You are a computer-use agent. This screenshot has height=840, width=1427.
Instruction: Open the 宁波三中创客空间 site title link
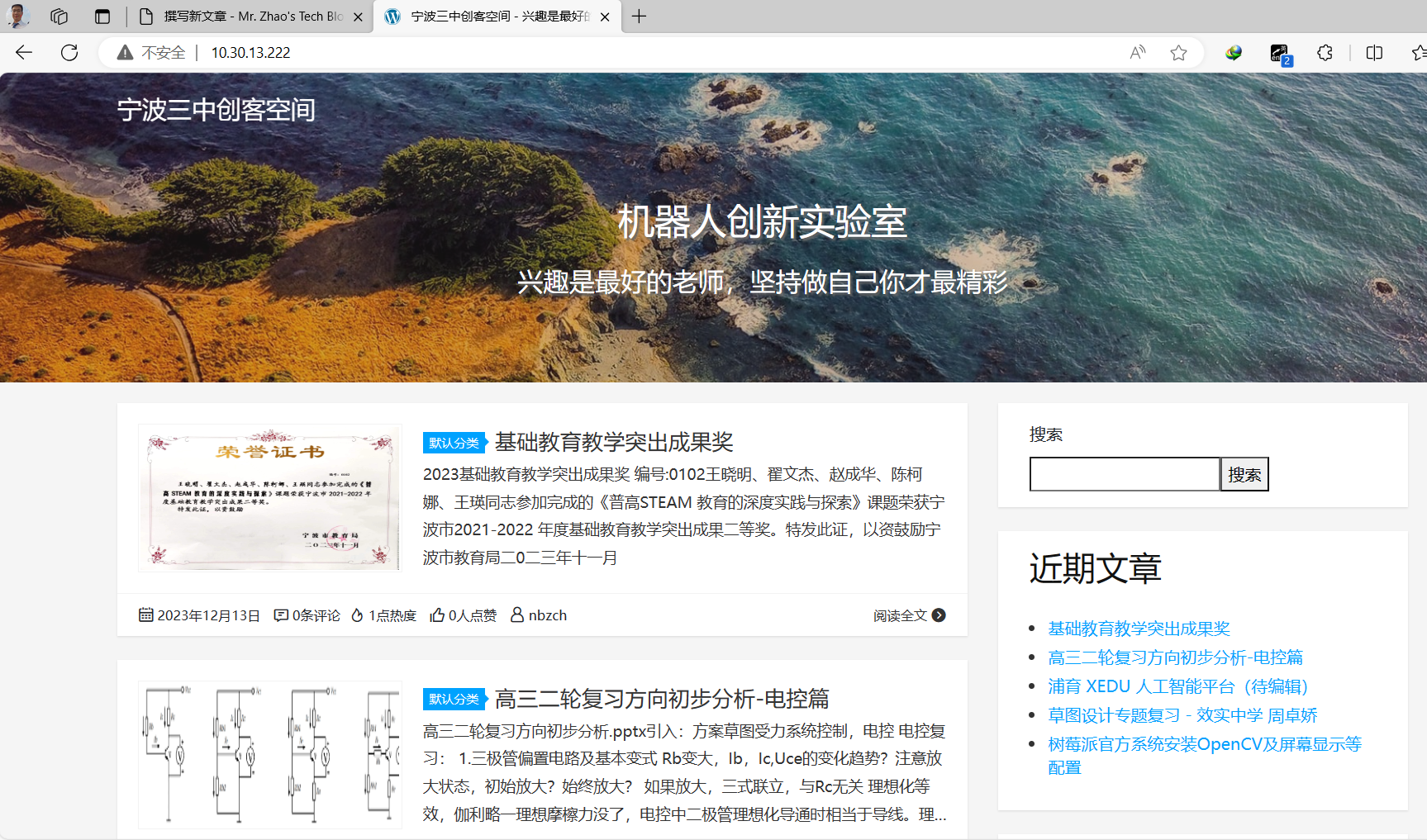(x=216, y=110)
